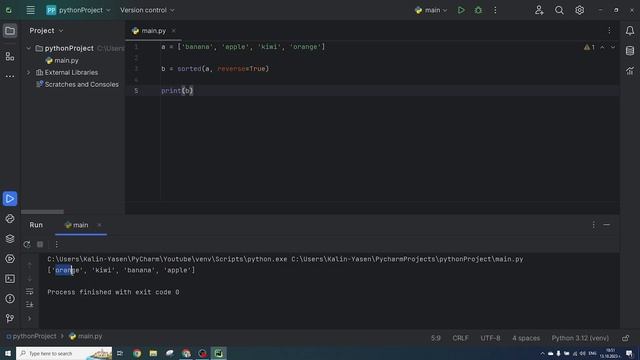Open Python 3.12 (venv) interpreter selector

pyautogui.click(x=580, y=338)
